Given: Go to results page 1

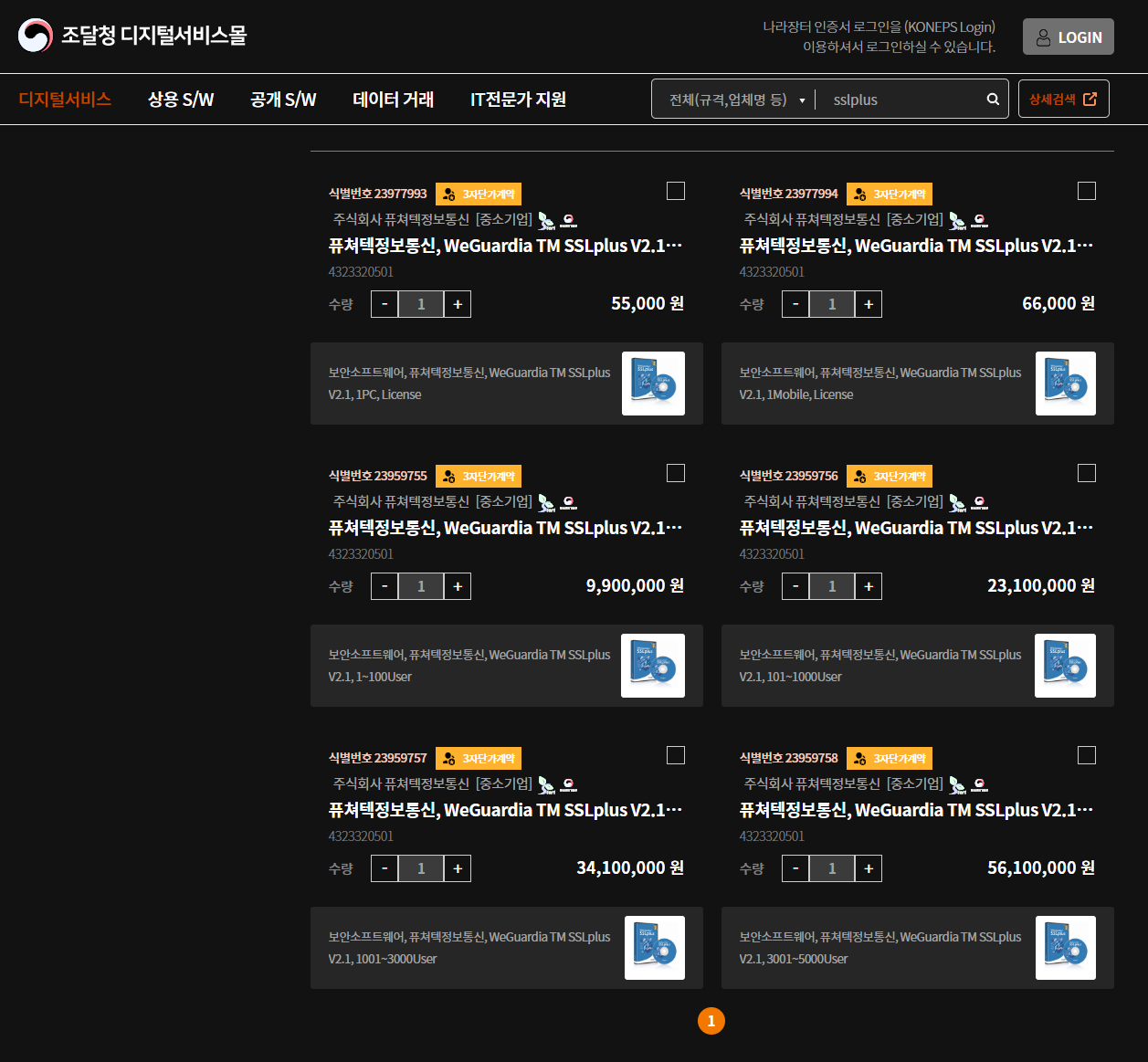Looking at the screenshot, I should [x=711, y=1021].
